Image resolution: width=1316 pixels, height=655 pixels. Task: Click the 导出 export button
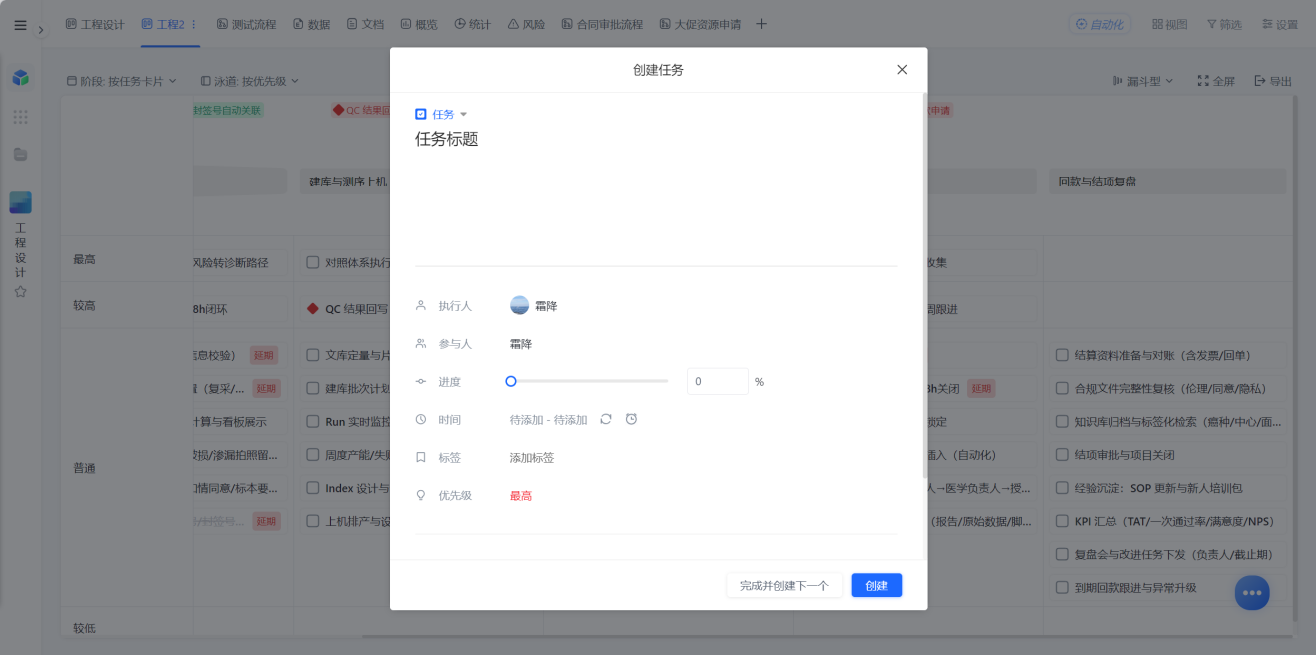click(x=1273, y=81)
